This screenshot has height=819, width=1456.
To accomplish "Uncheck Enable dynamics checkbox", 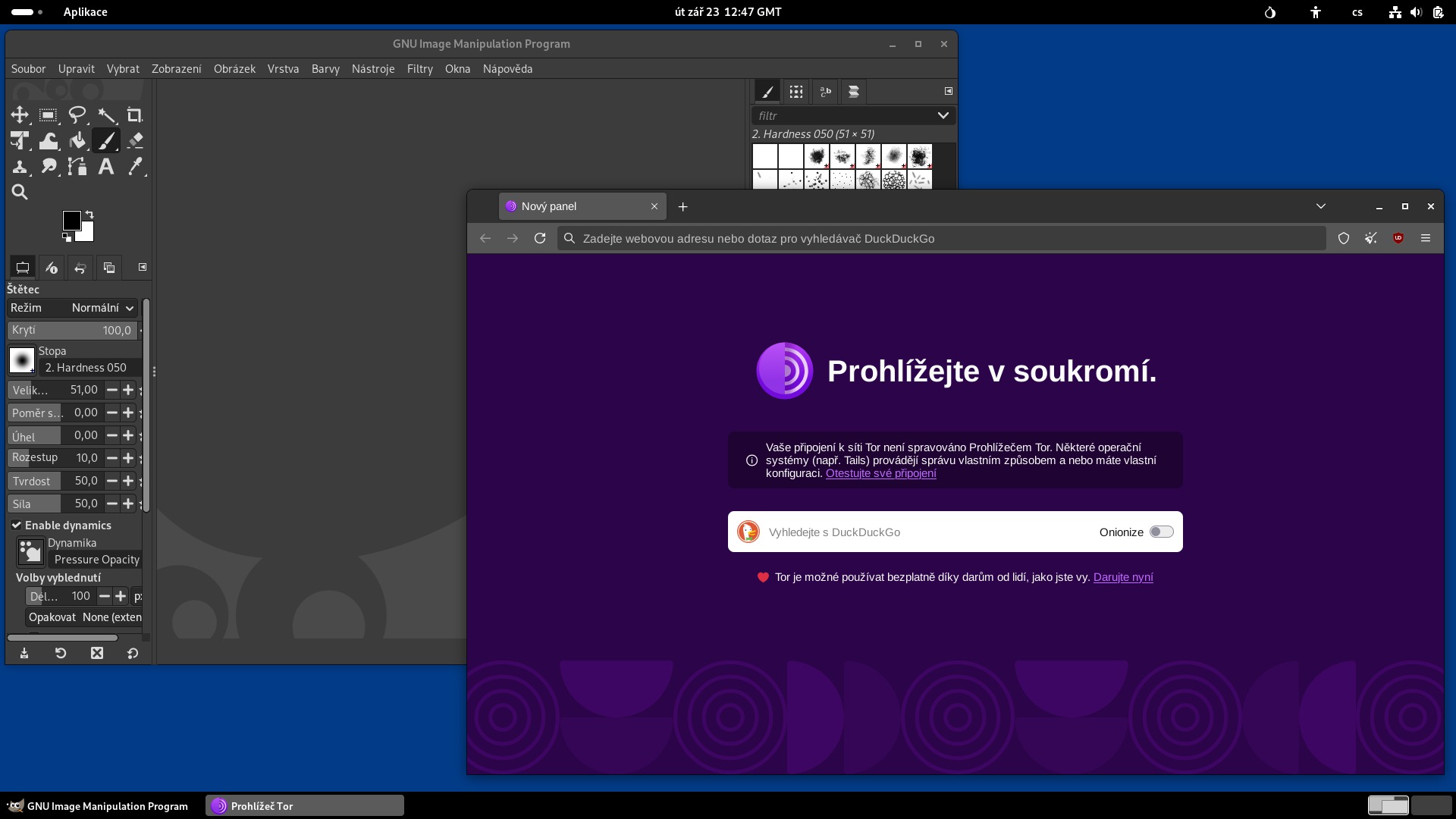I will (x=16, y=525).
